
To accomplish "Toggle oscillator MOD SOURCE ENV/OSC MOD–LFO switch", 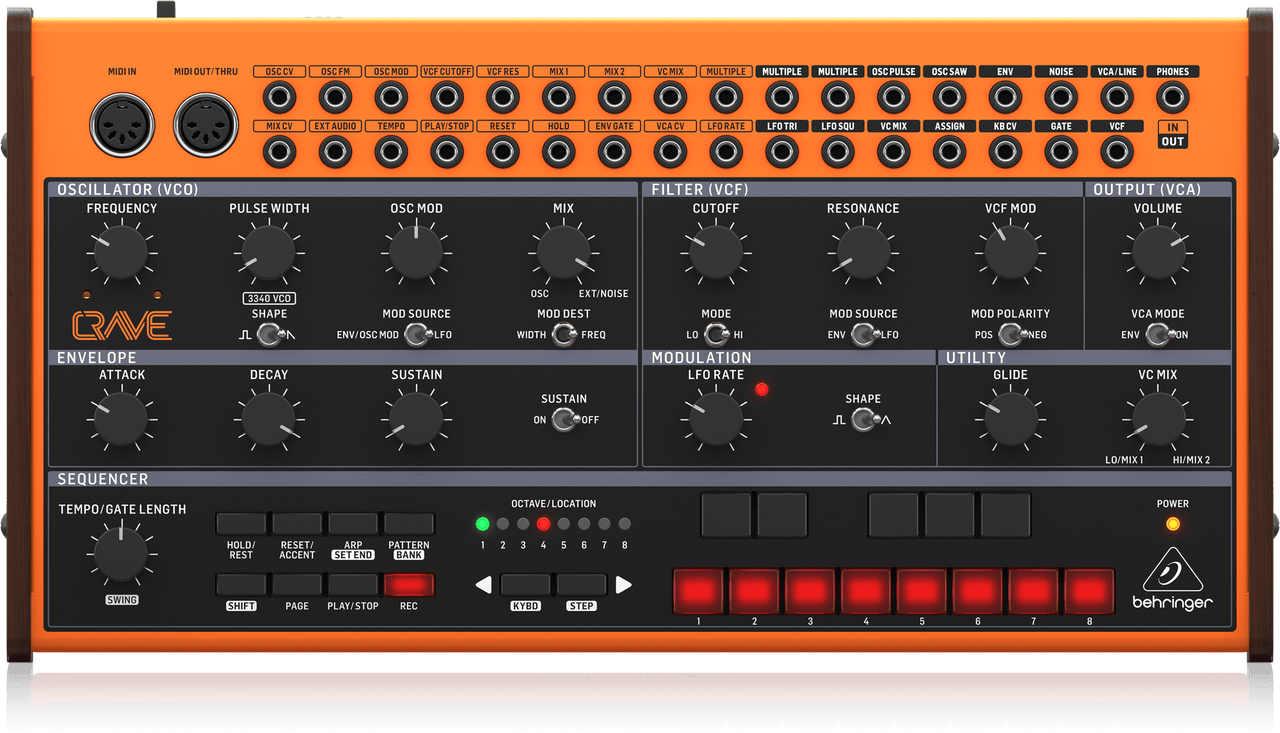I will 416,335.
